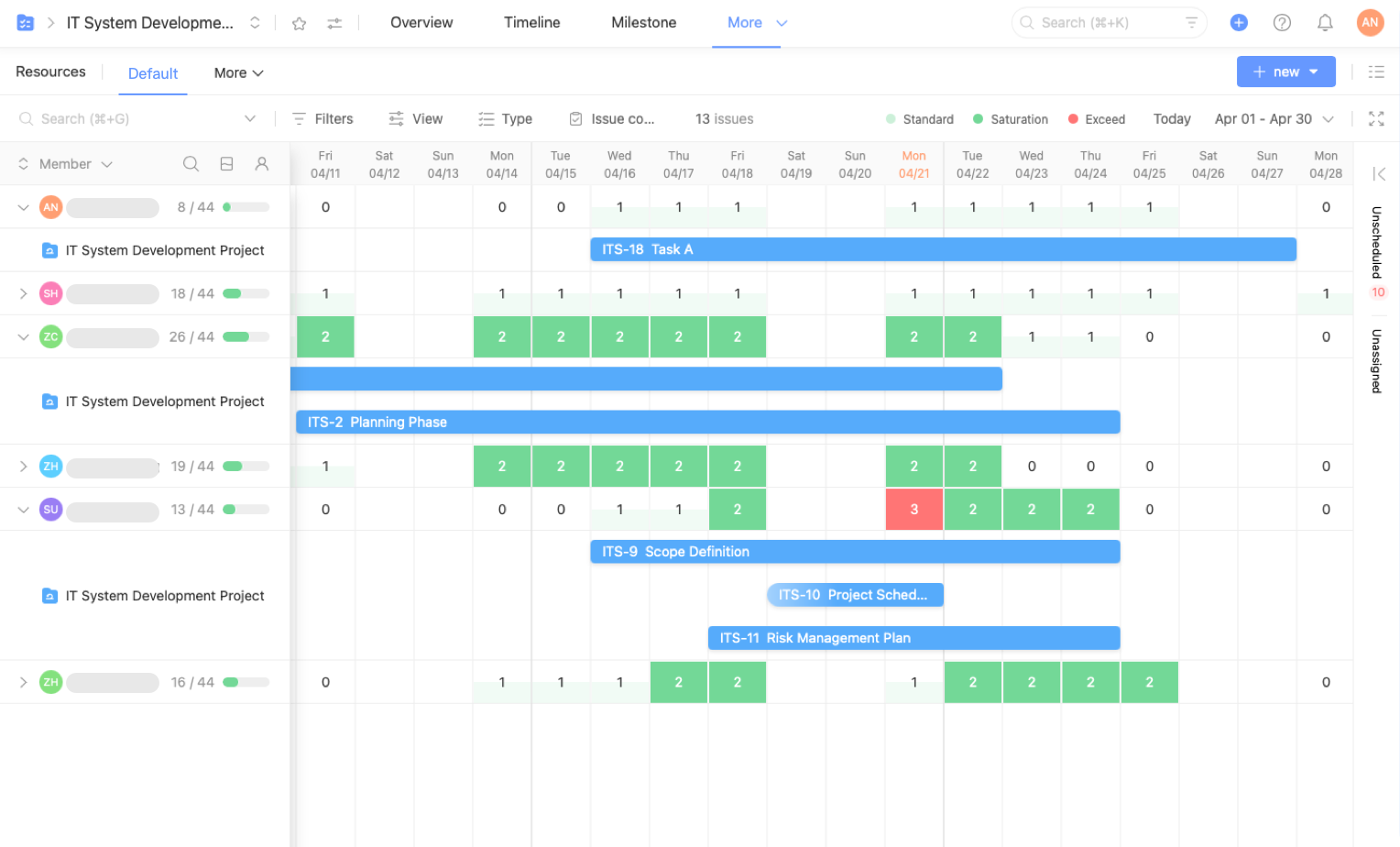Click the search icon in the Member header row
1400x847 pixels.
tap(191, 163)
